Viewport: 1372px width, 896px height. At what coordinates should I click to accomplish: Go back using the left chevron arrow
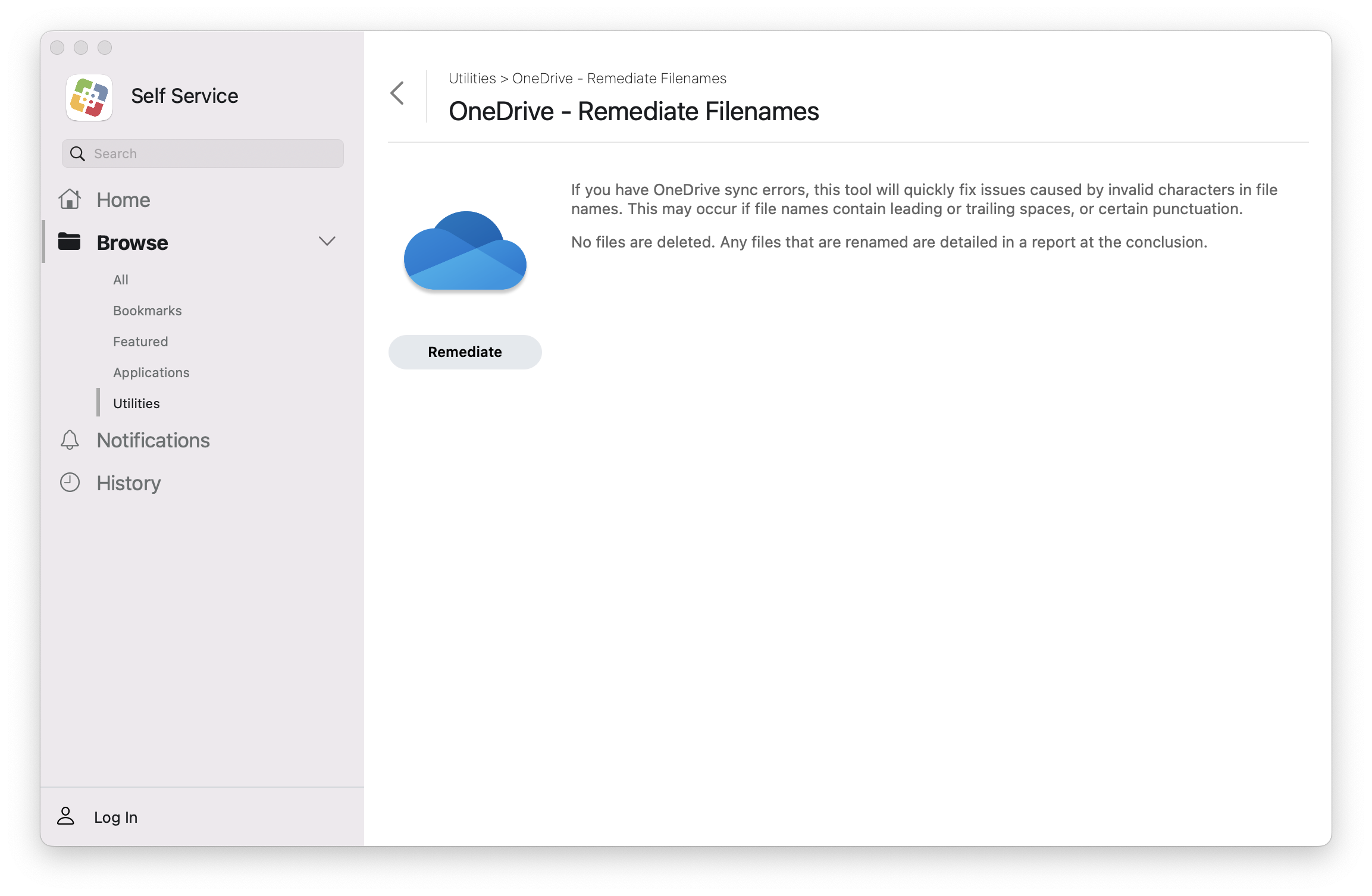[397, 93]
